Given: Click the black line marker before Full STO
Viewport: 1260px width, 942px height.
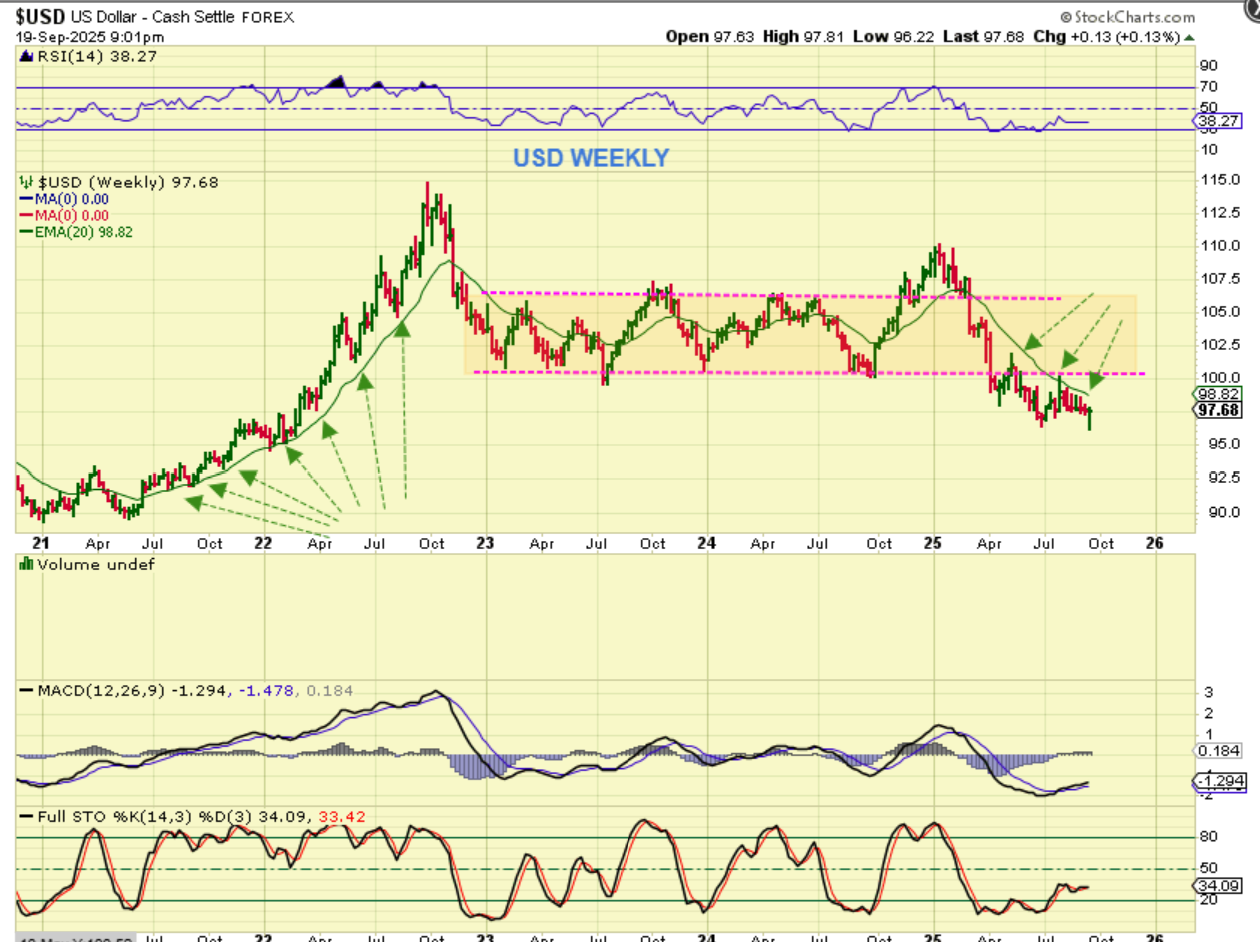Looking at the screenshot, I should coord(26,816).
